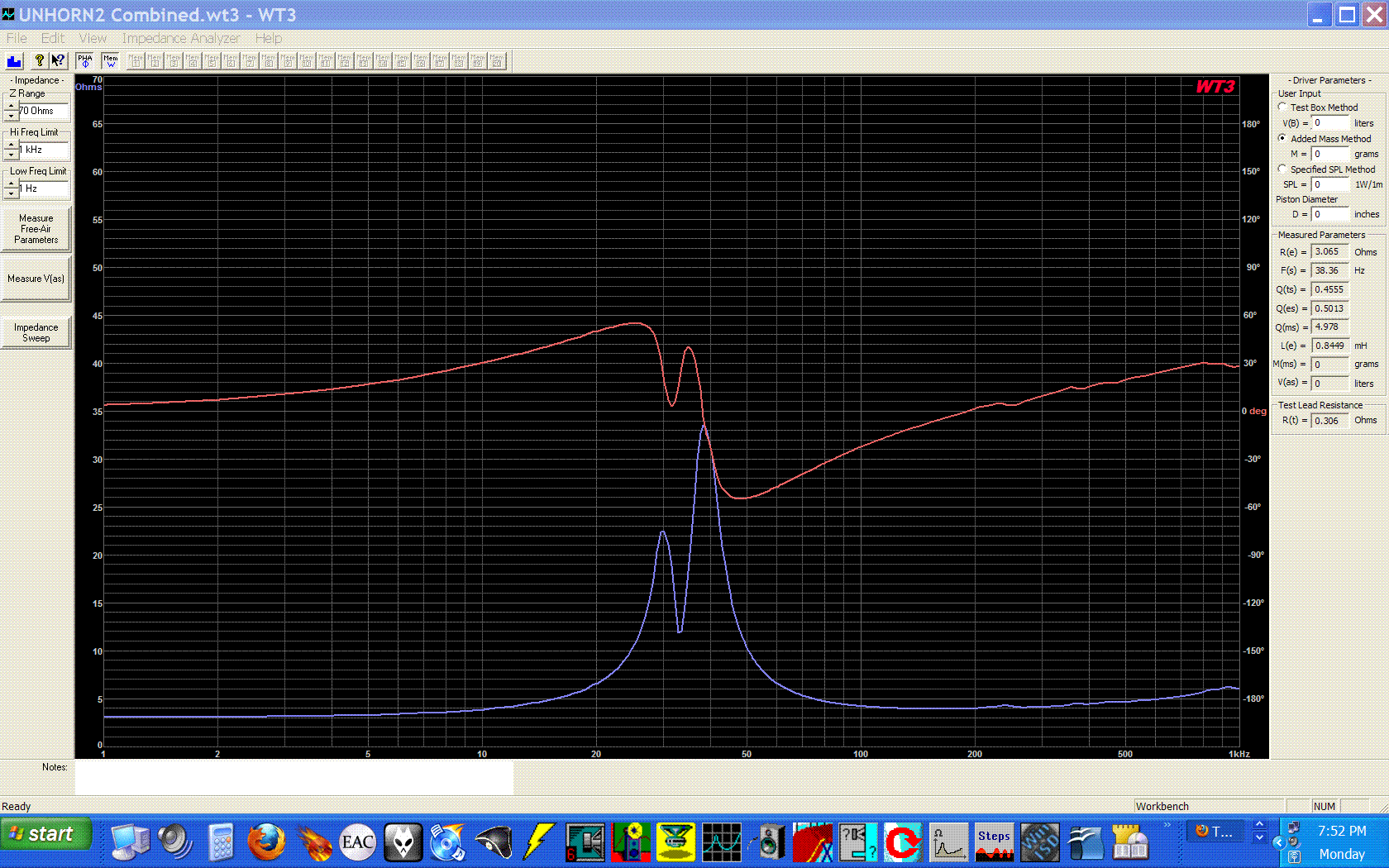This screenshot has width=1389, height=868.
Task: Launch WinISD from the quick launch bar
Action: [1039, 842]
